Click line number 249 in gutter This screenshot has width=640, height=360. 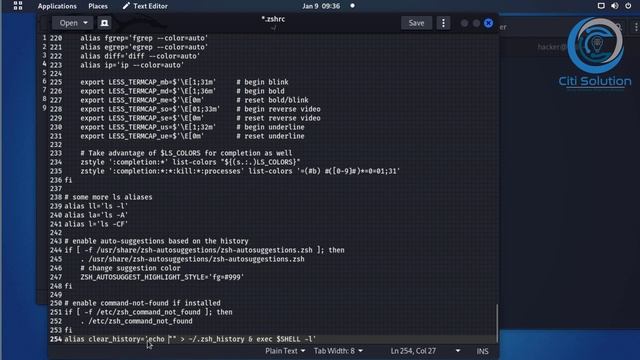(x=56, y=294)
